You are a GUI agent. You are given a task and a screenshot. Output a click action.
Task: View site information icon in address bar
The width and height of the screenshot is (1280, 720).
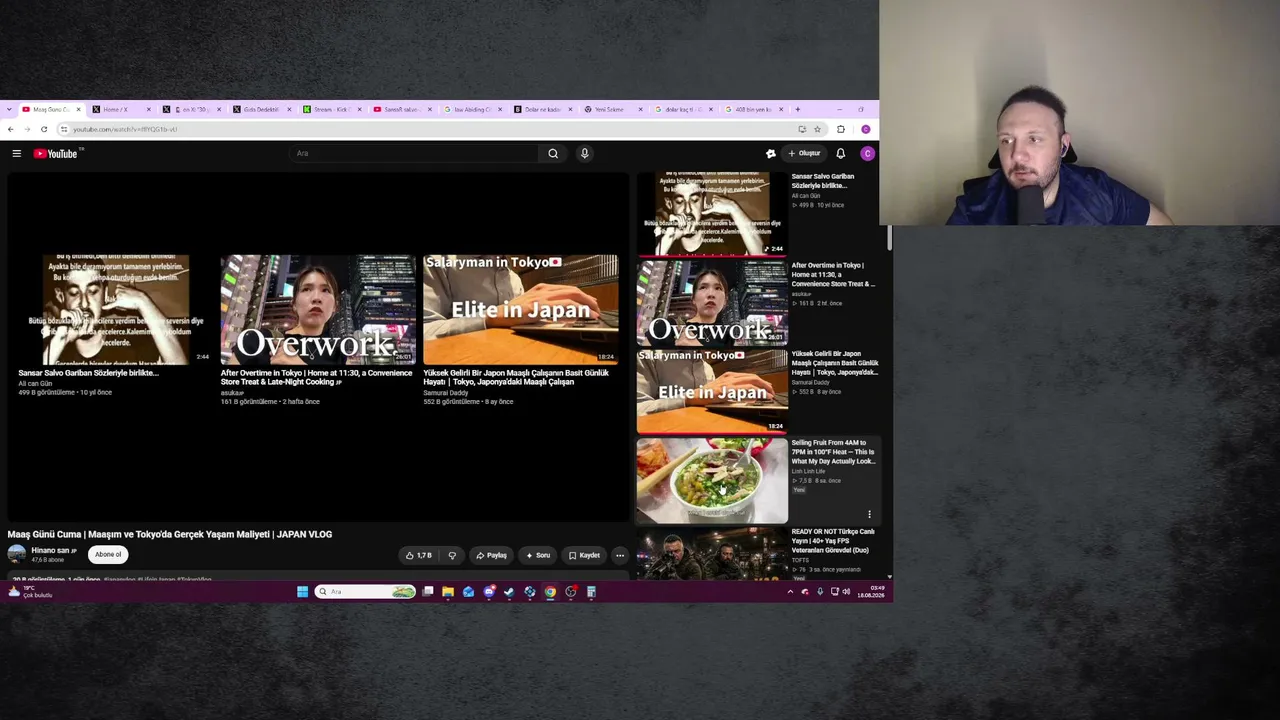tap(64, 129)
